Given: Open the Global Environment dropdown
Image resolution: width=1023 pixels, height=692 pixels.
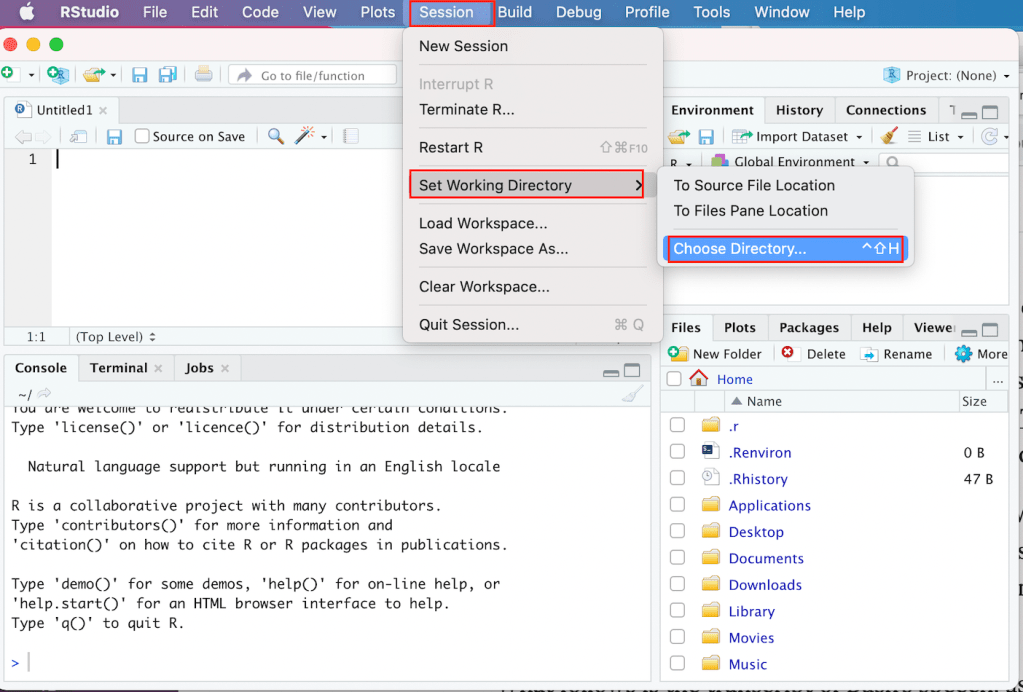Looking at the screenshot, I should tap(790, 162).
